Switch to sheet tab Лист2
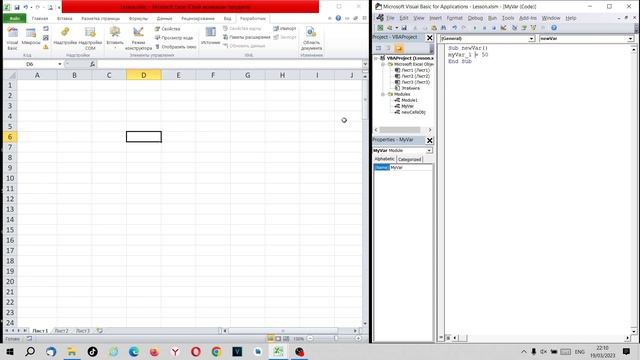Image resolution: width=640 pixels, height=360 pixels. click(62, 331)
